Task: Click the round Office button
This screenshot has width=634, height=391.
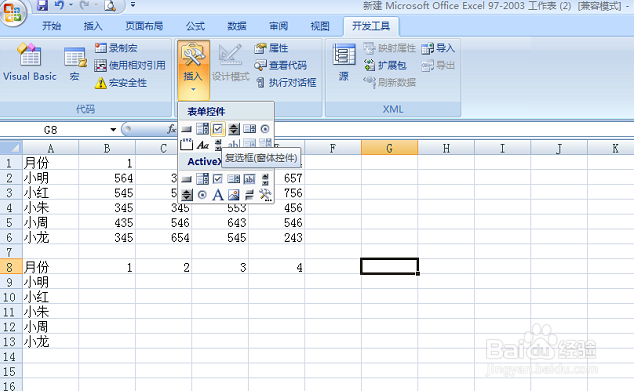Action: click(13, 12)
